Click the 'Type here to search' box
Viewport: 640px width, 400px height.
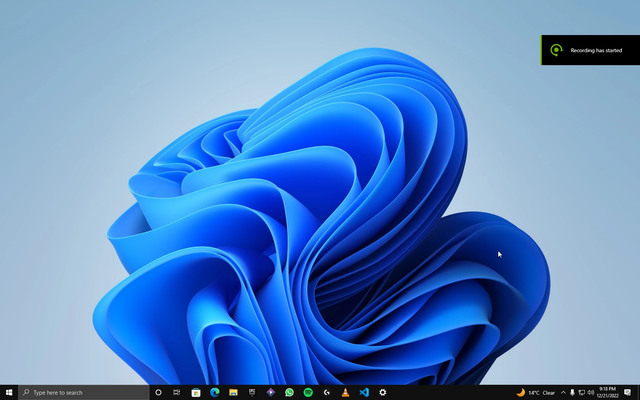pos(84,392)
